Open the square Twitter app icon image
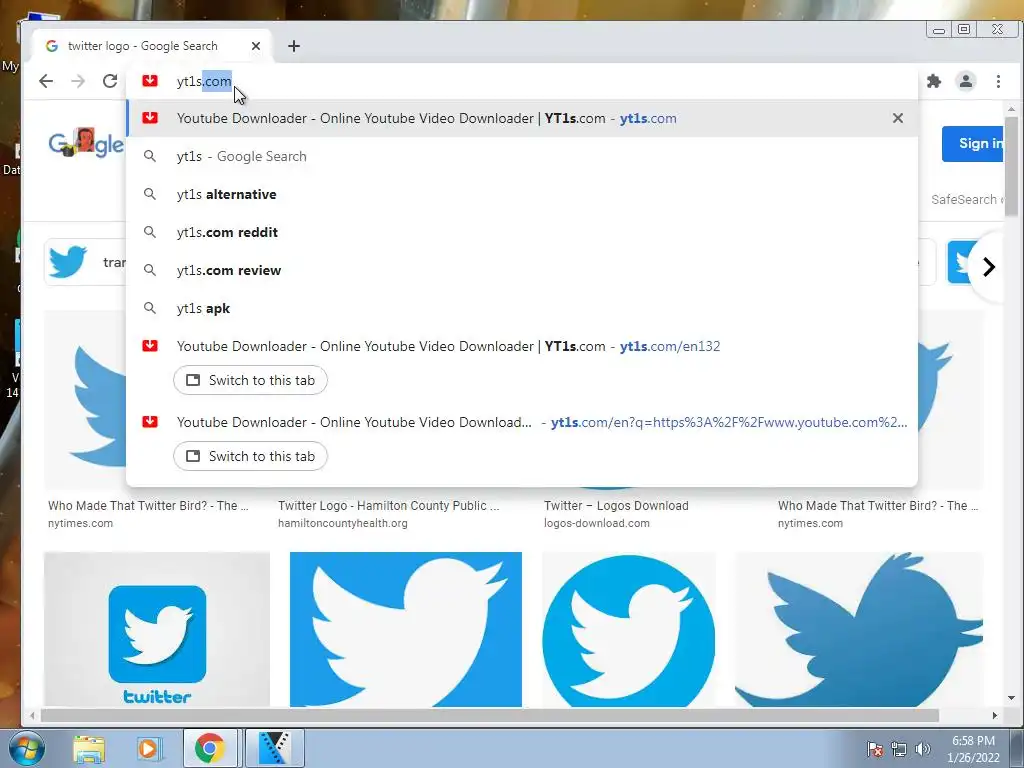This screenshot has height=768, width=1024. coord(157,630)
